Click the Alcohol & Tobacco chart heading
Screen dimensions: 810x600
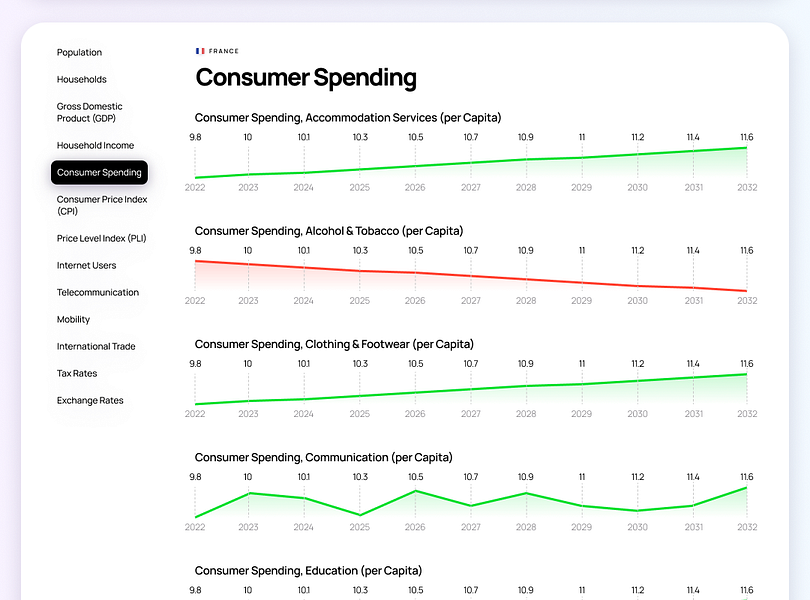coord(329,231)
